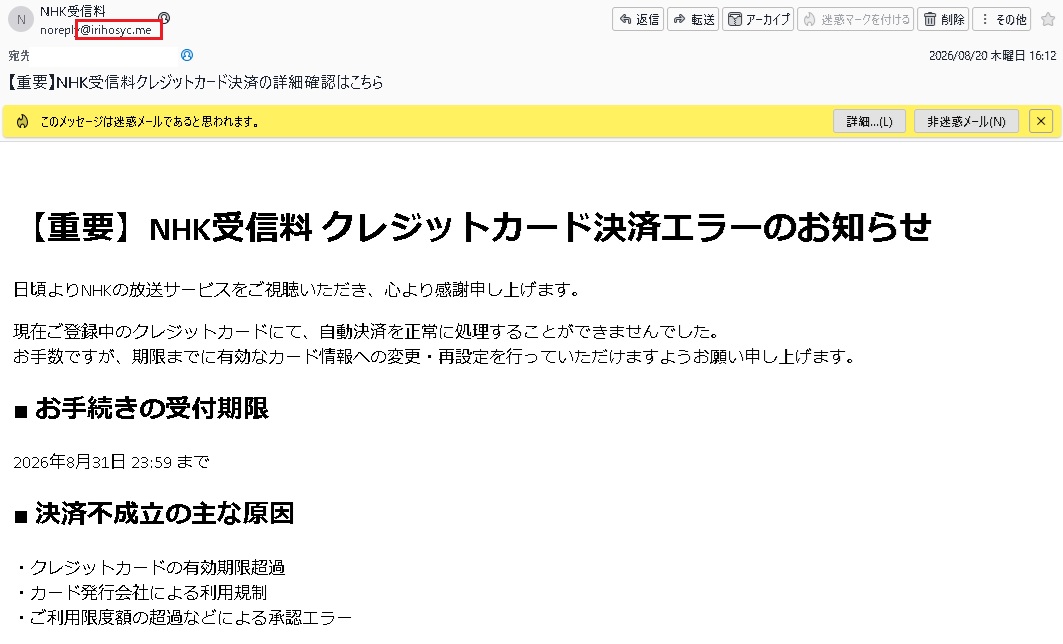Open junk details with 詳細...(L) button
Screen dimensions: 1063x644
pos(869,122)
